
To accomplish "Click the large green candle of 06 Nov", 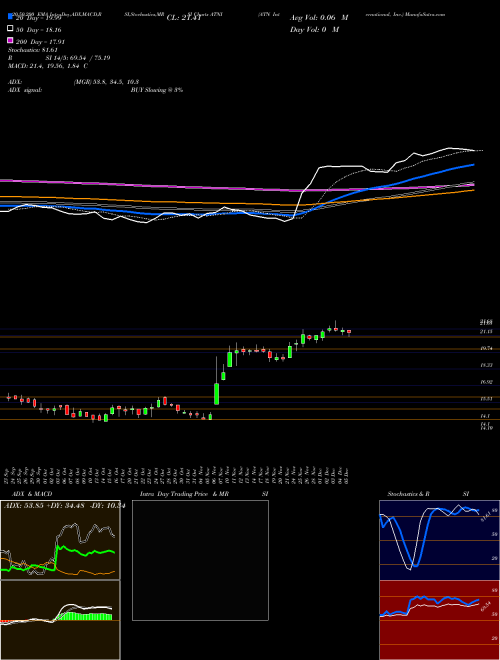I will tap(217, 393).
